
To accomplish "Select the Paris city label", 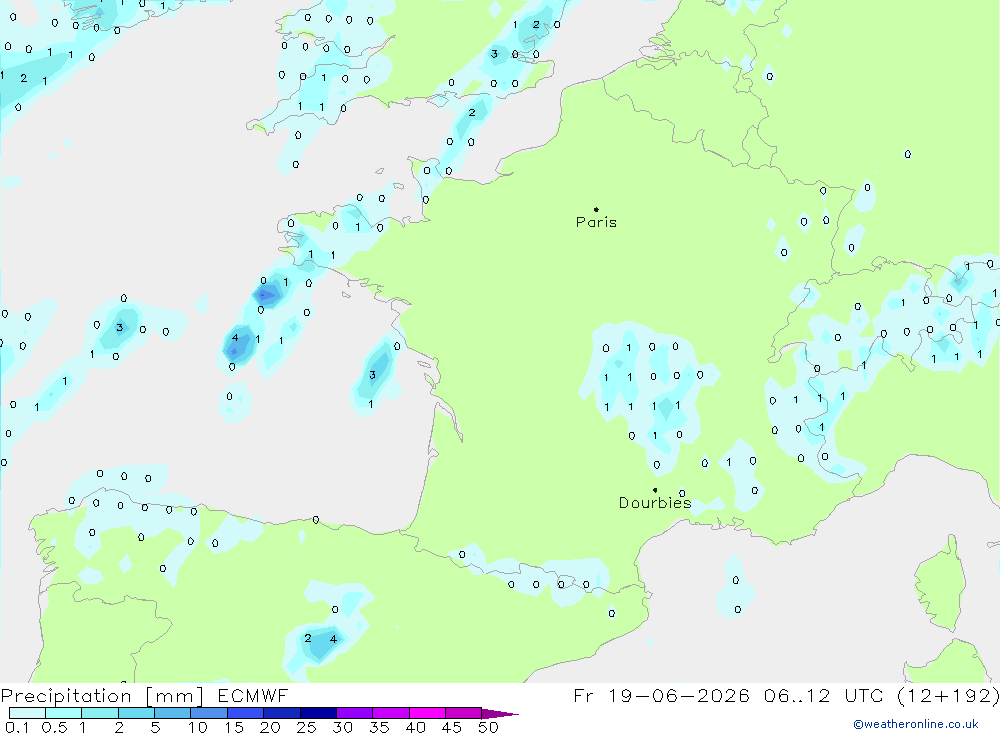I will 596,222.
